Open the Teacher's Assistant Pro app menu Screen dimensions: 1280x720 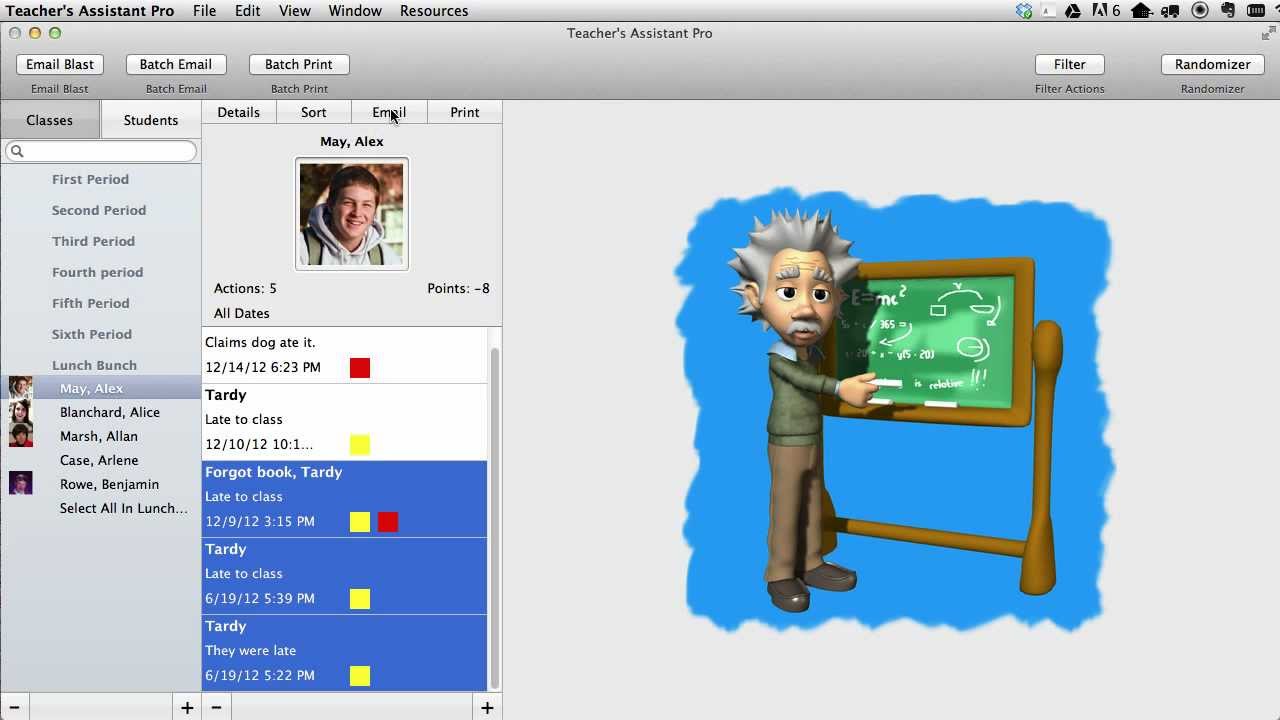(x=90, y=11)
